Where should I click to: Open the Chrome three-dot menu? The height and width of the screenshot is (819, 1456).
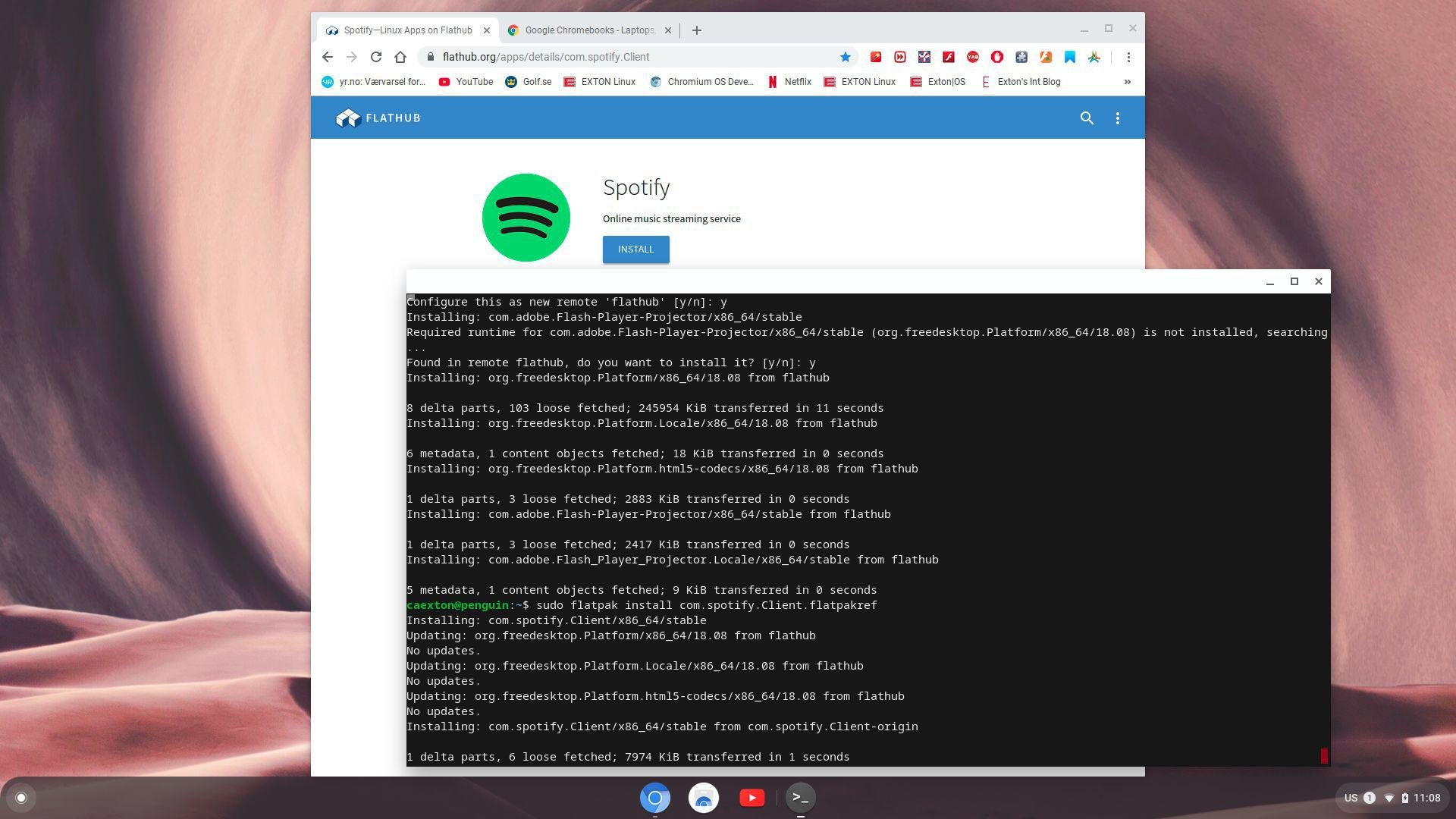point(1128,57)
